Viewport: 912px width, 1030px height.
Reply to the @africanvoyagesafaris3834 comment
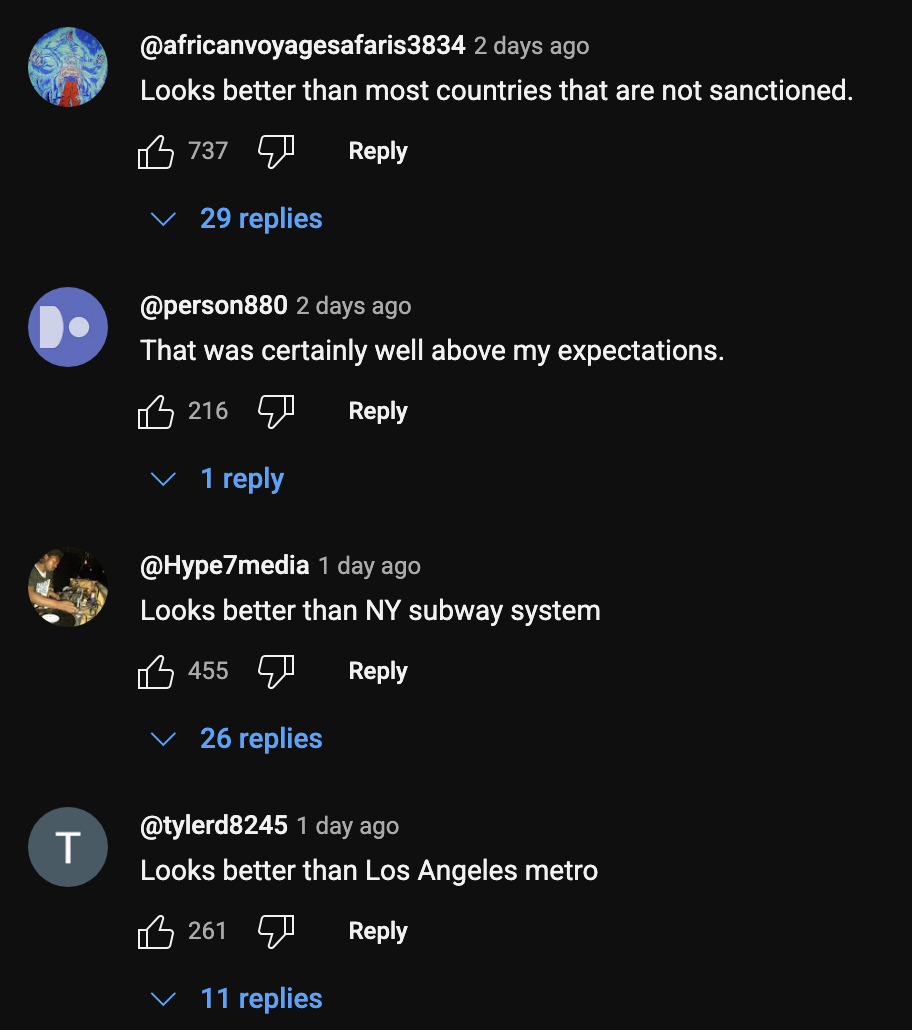[378, 152]
